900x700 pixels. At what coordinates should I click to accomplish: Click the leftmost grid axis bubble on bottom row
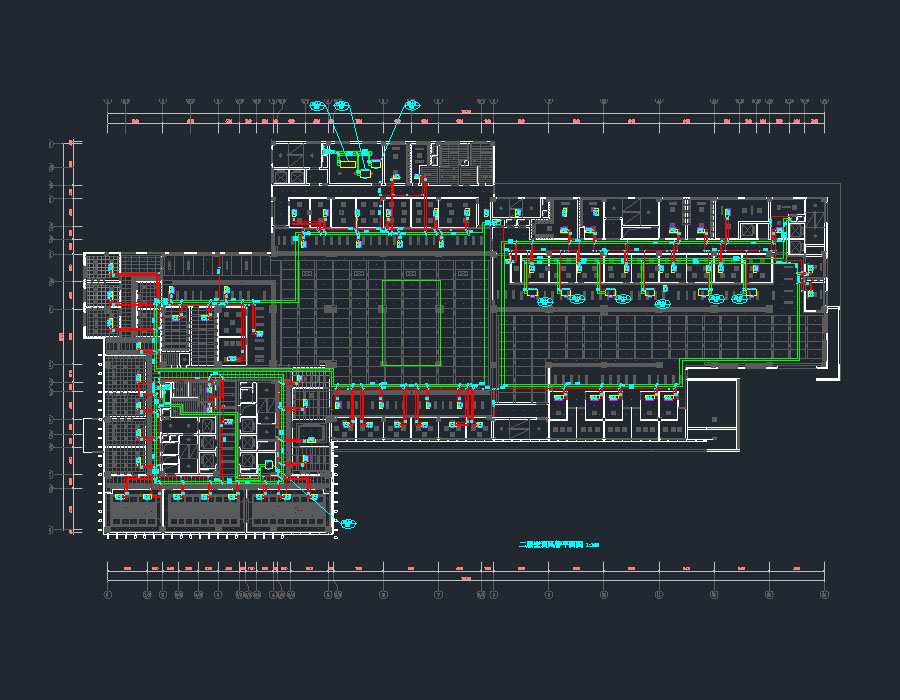point(107,595)
